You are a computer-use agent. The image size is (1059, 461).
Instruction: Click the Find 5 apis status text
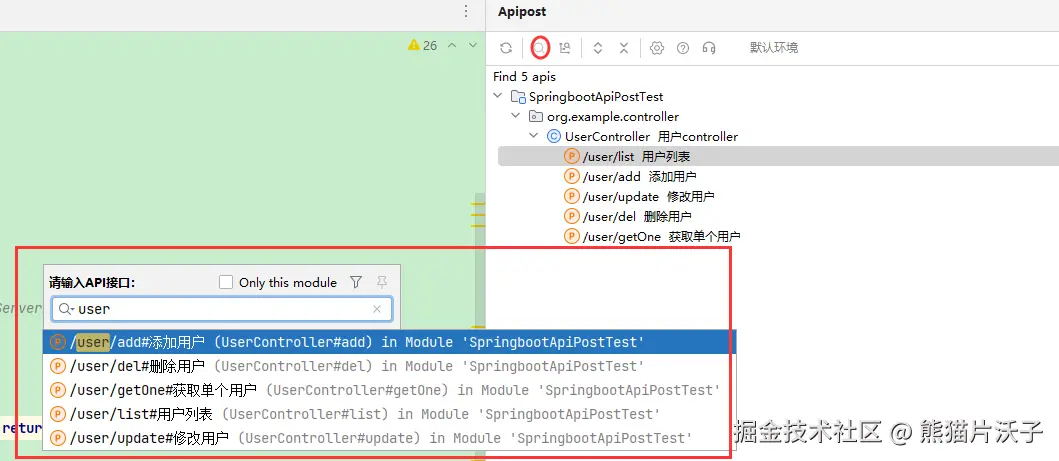click(525, 76)
